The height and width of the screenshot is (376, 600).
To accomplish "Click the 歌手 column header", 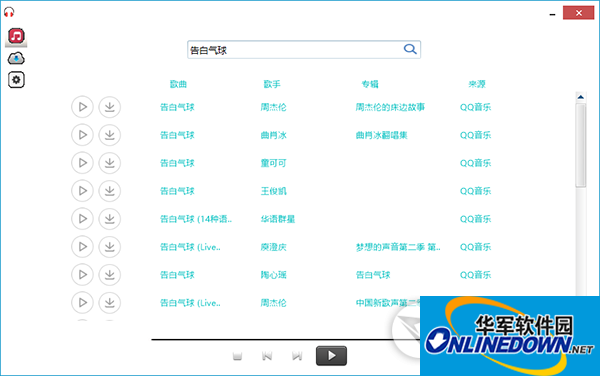I will point(272,84).
